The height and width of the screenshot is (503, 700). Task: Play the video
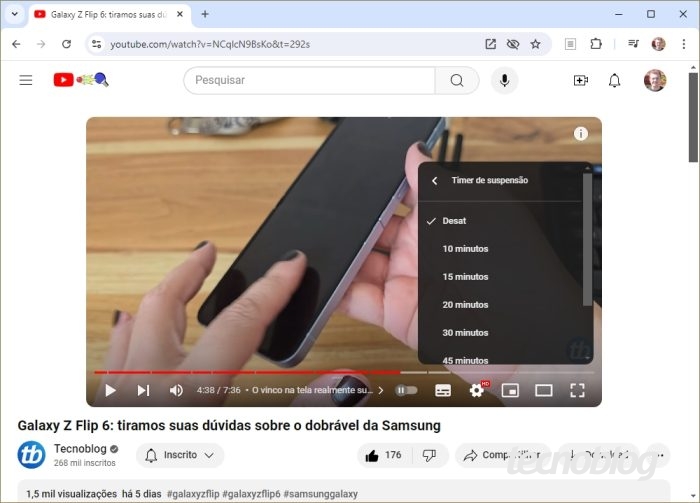click(x=110, y=391)
